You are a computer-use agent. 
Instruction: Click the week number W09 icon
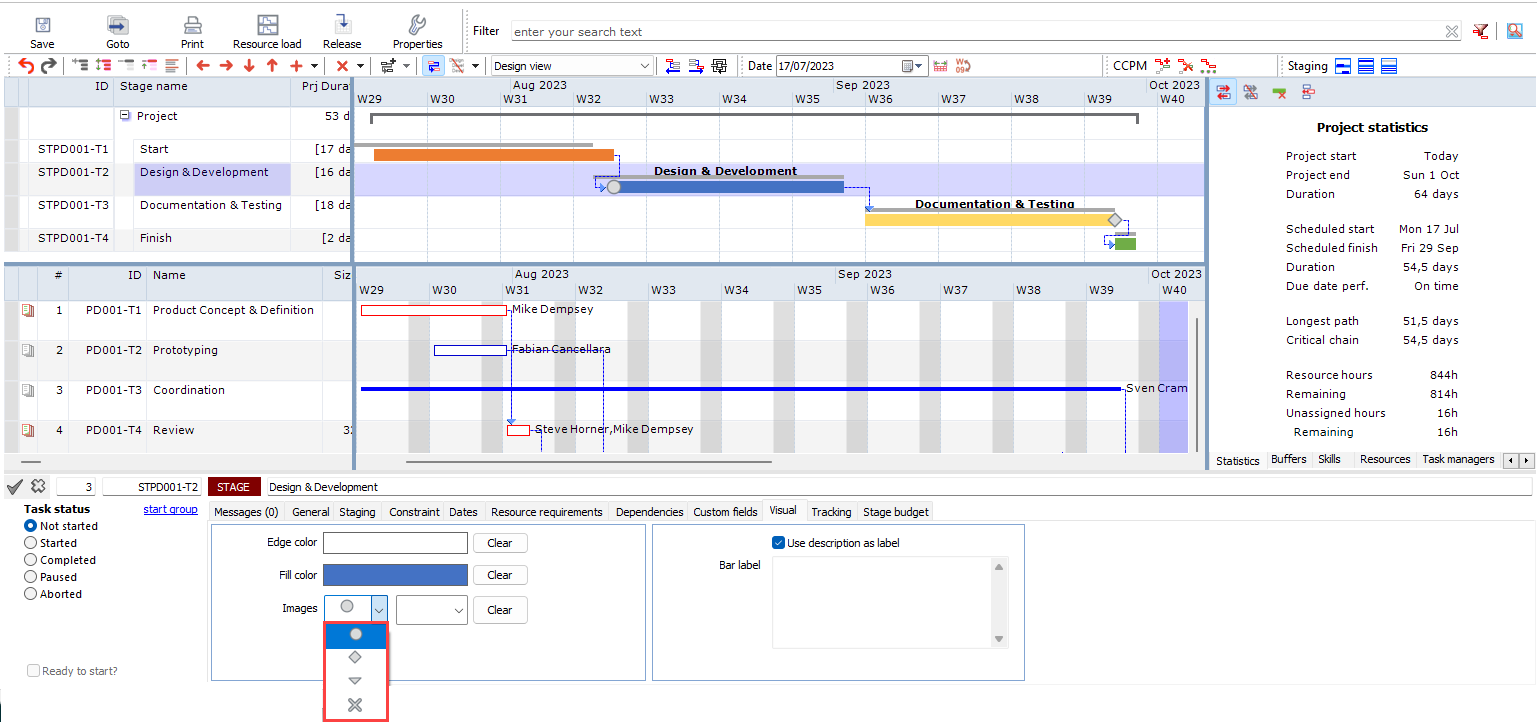pos(963,66)
